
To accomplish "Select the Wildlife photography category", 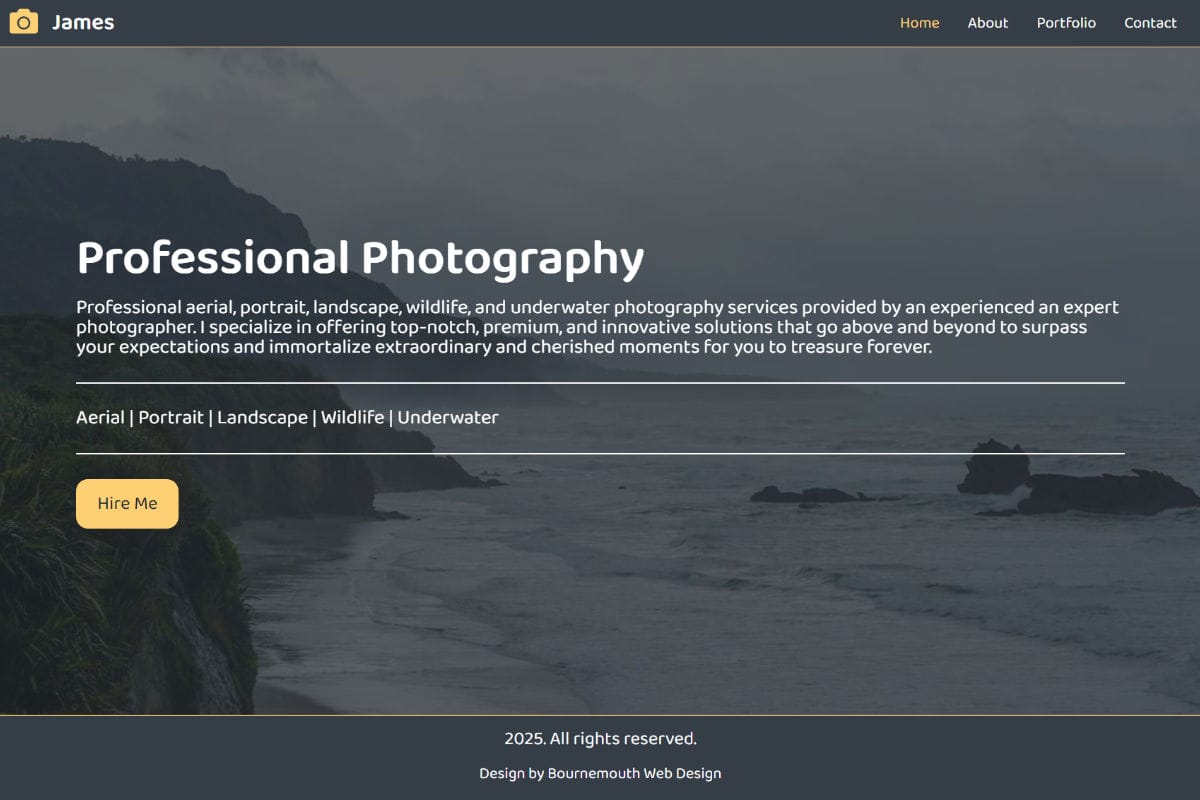I will pyautogui.click(x=351, y=417).
